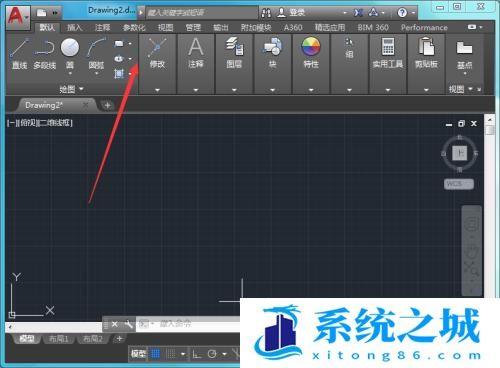Add a new layout with plus button
The image size is (500, 368).
pyautogui.click(x=119, y=339)
